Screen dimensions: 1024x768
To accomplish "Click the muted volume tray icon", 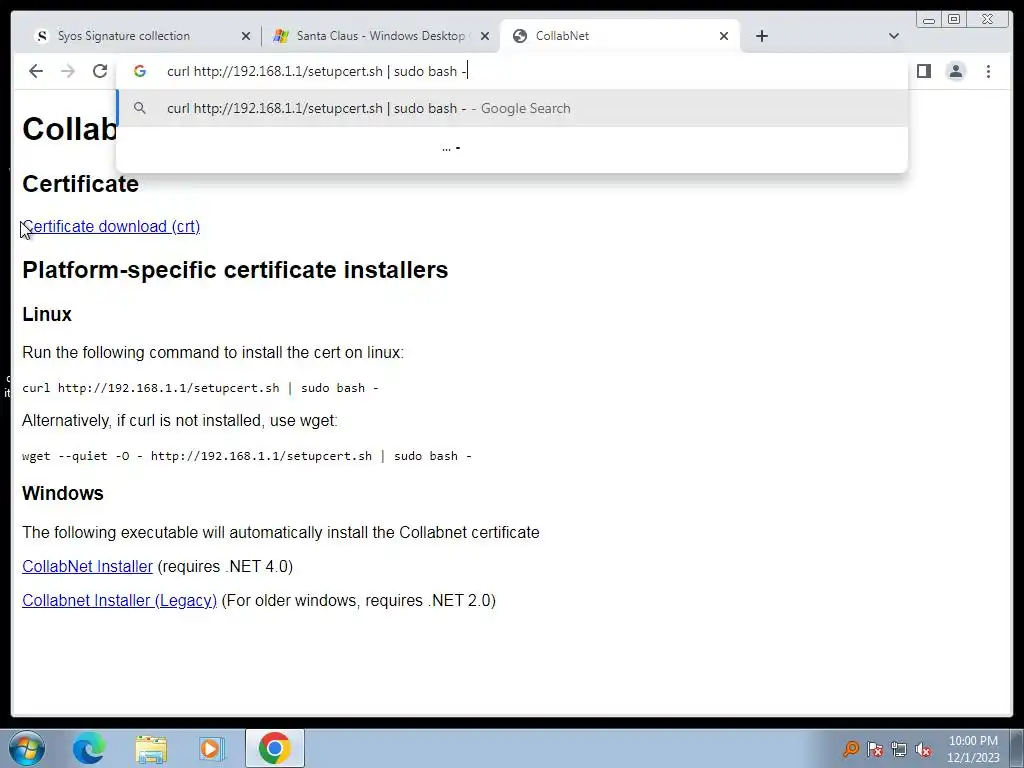I will 923,749.
